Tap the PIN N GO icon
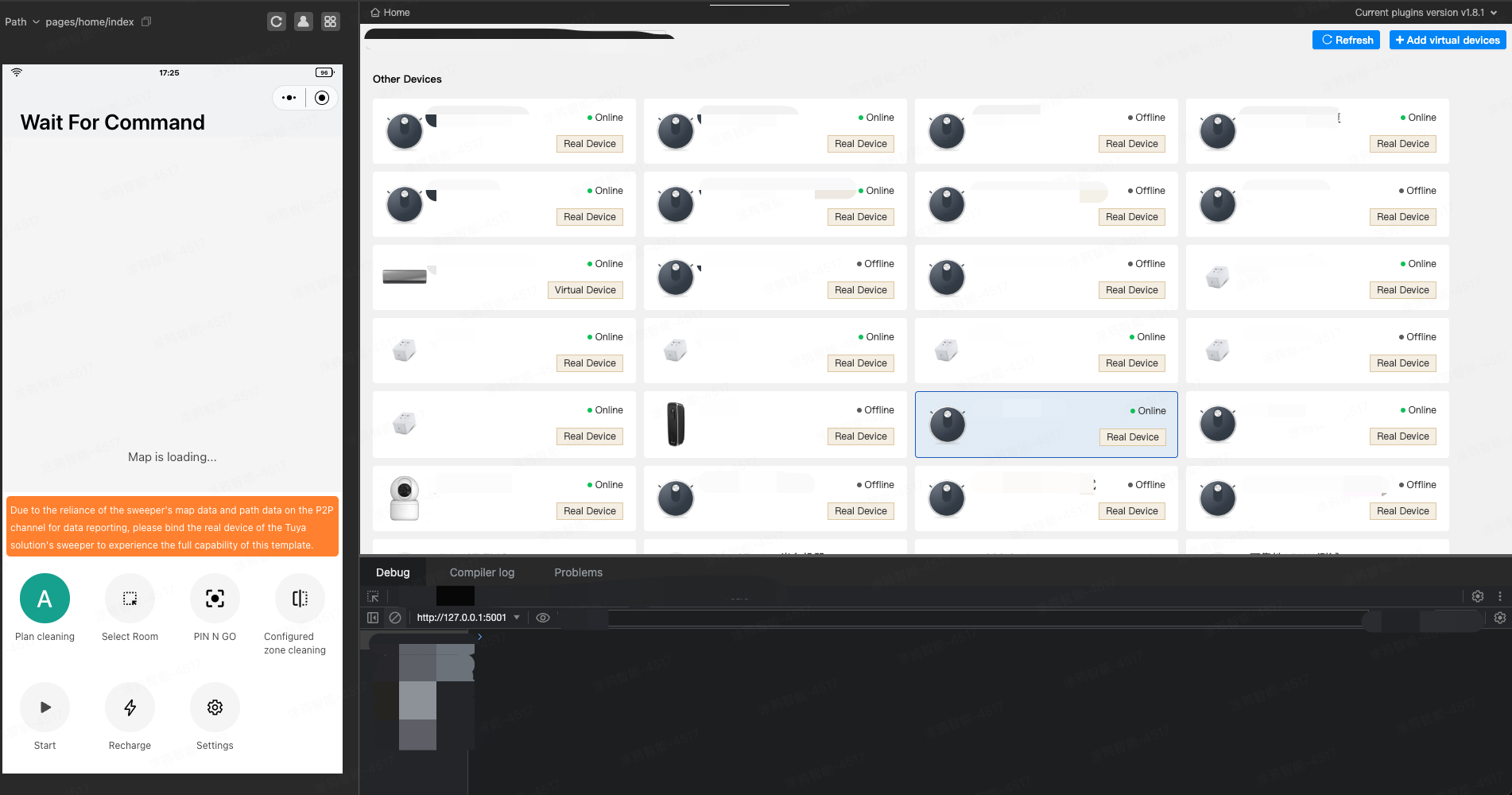This screenshot has height=795, width=1512. pyautogui.click(x=215, y=599)
